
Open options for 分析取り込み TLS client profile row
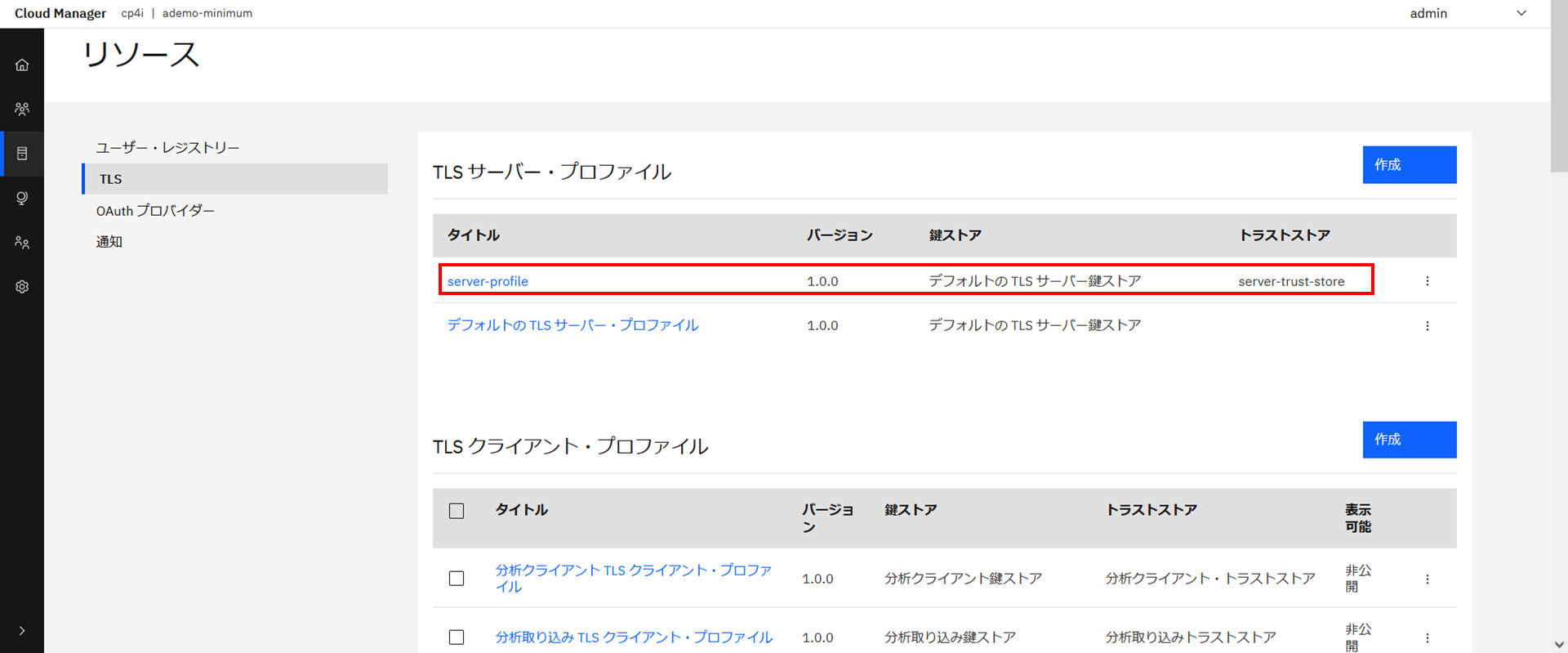(1428, 638)
